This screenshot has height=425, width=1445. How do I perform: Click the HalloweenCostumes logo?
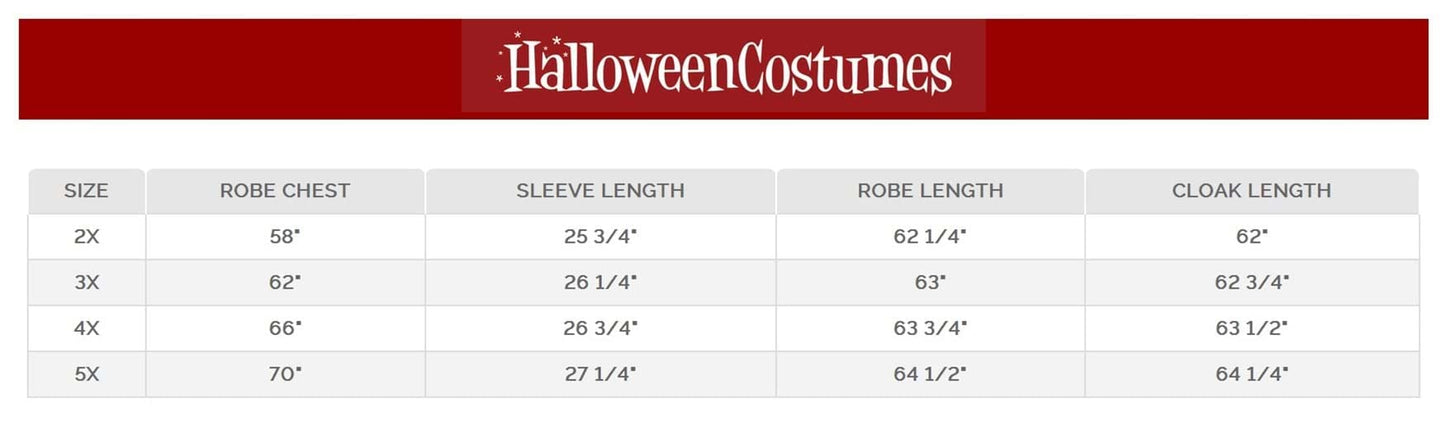coord(723,66)
